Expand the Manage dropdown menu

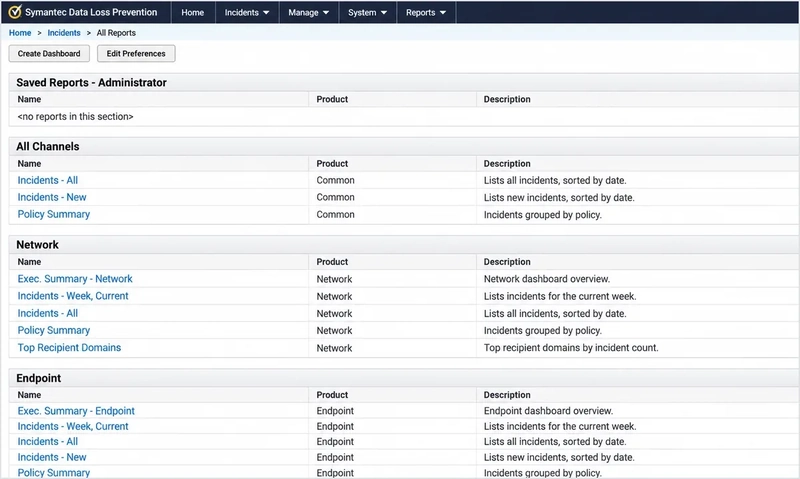click(309, 12)
